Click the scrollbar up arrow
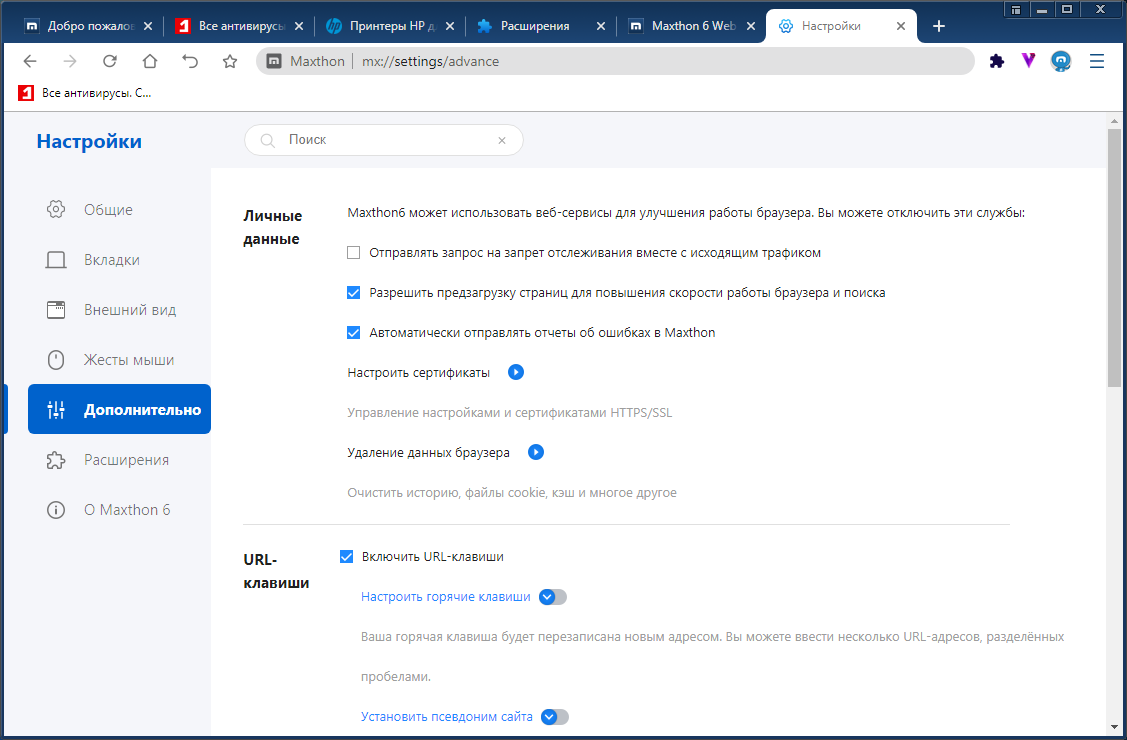Viewport: 1127px width, 740px height. pos(1114,121)
